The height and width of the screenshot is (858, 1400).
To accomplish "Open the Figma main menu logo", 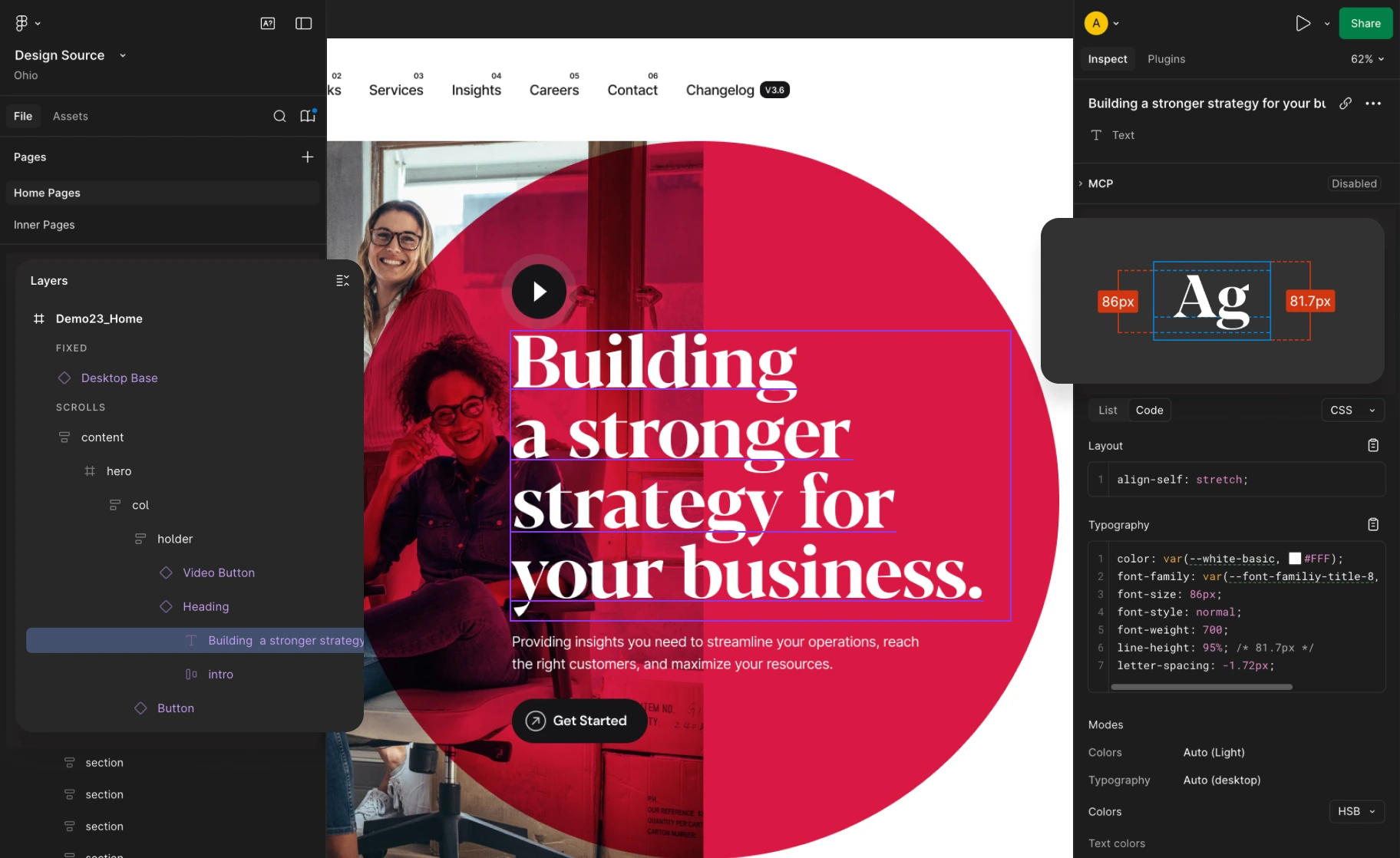I will 21,23.
